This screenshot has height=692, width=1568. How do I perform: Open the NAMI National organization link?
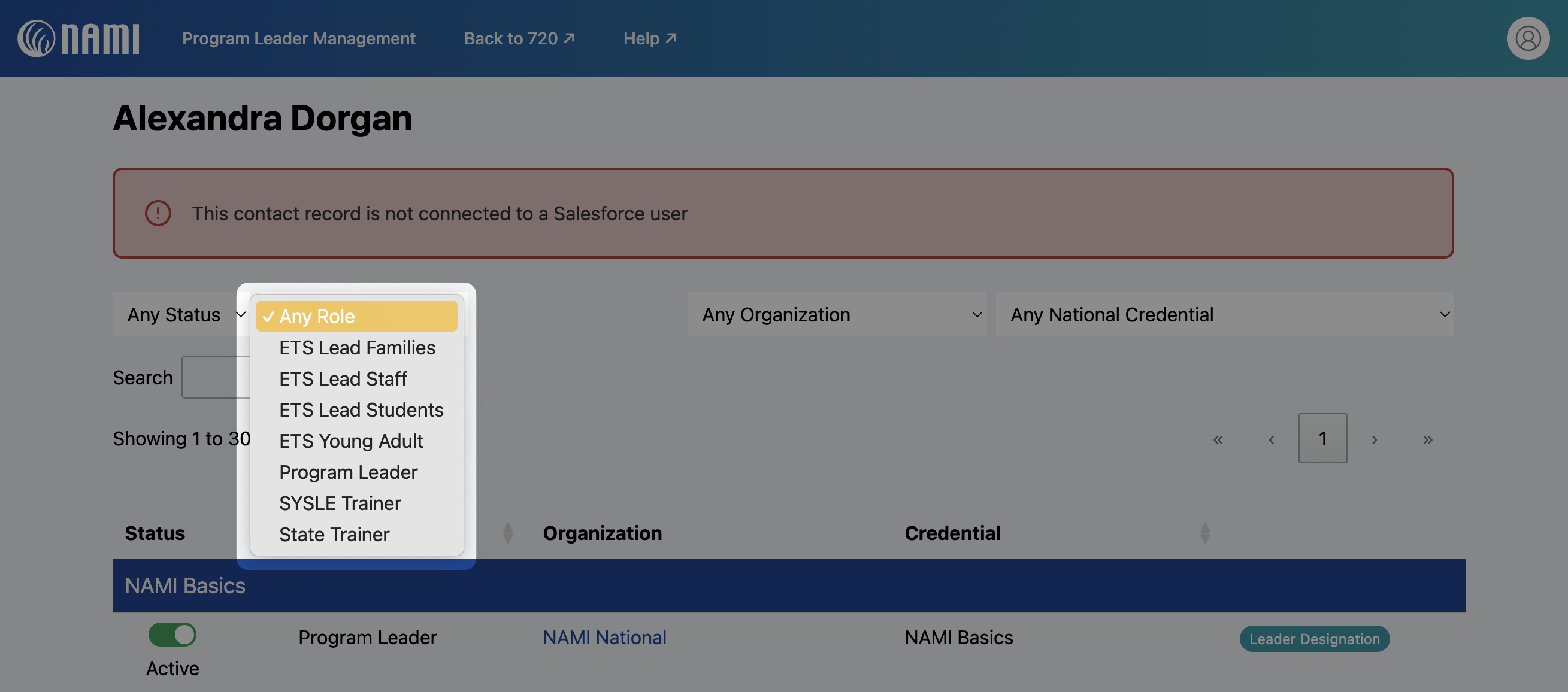pos(604,637)
